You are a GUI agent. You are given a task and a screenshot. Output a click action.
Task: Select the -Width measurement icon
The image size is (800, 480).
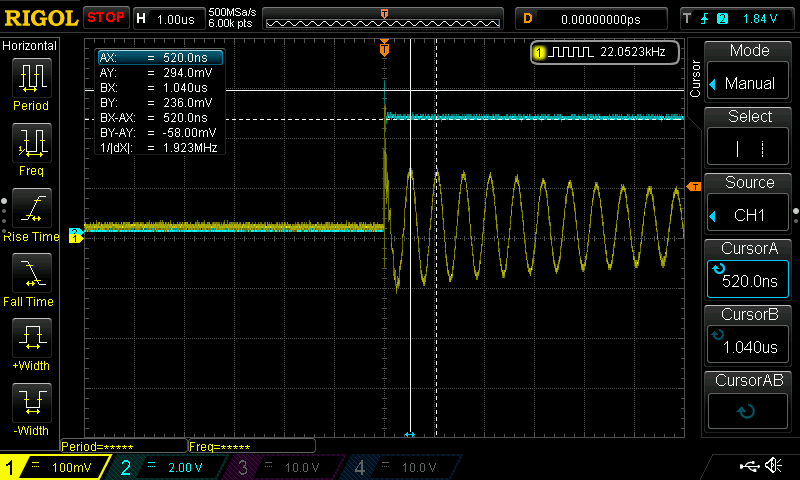point(31,406)
